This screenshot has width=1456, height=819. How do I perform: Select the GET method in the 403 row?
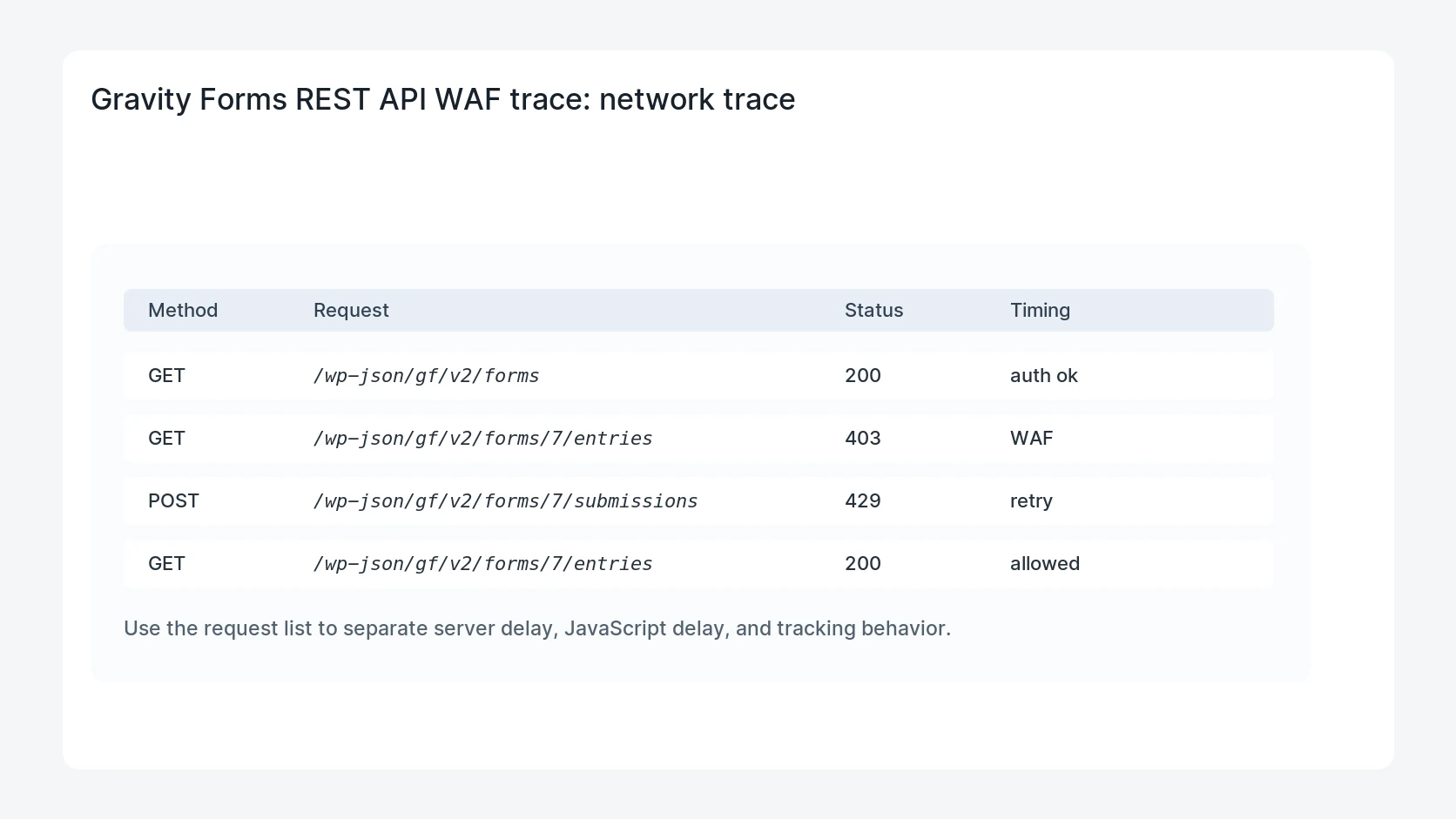point(166,439)
